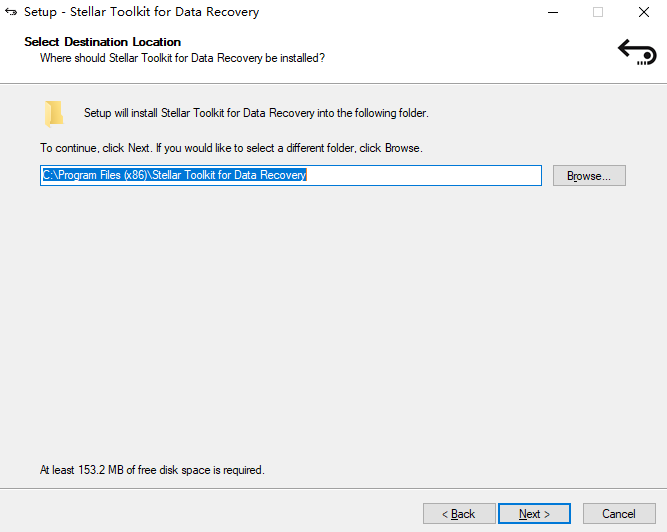Minimize the Setup window

553,12
